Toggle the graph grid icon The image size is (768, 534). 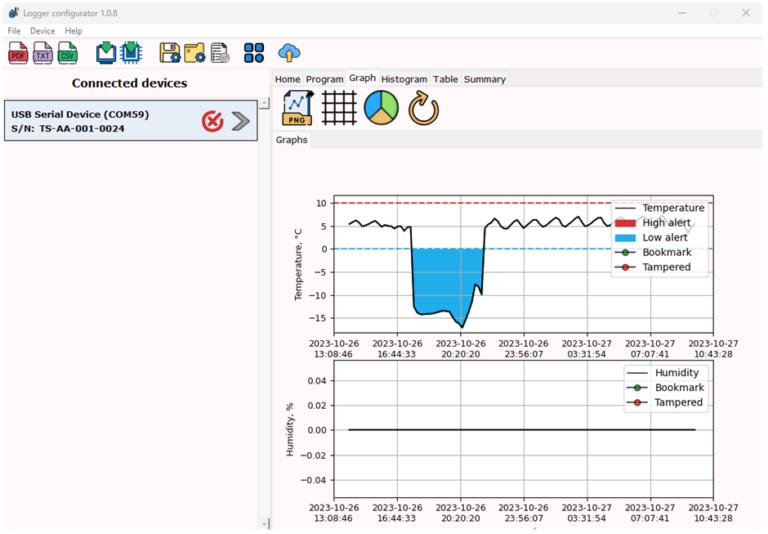tap(339, 108)
